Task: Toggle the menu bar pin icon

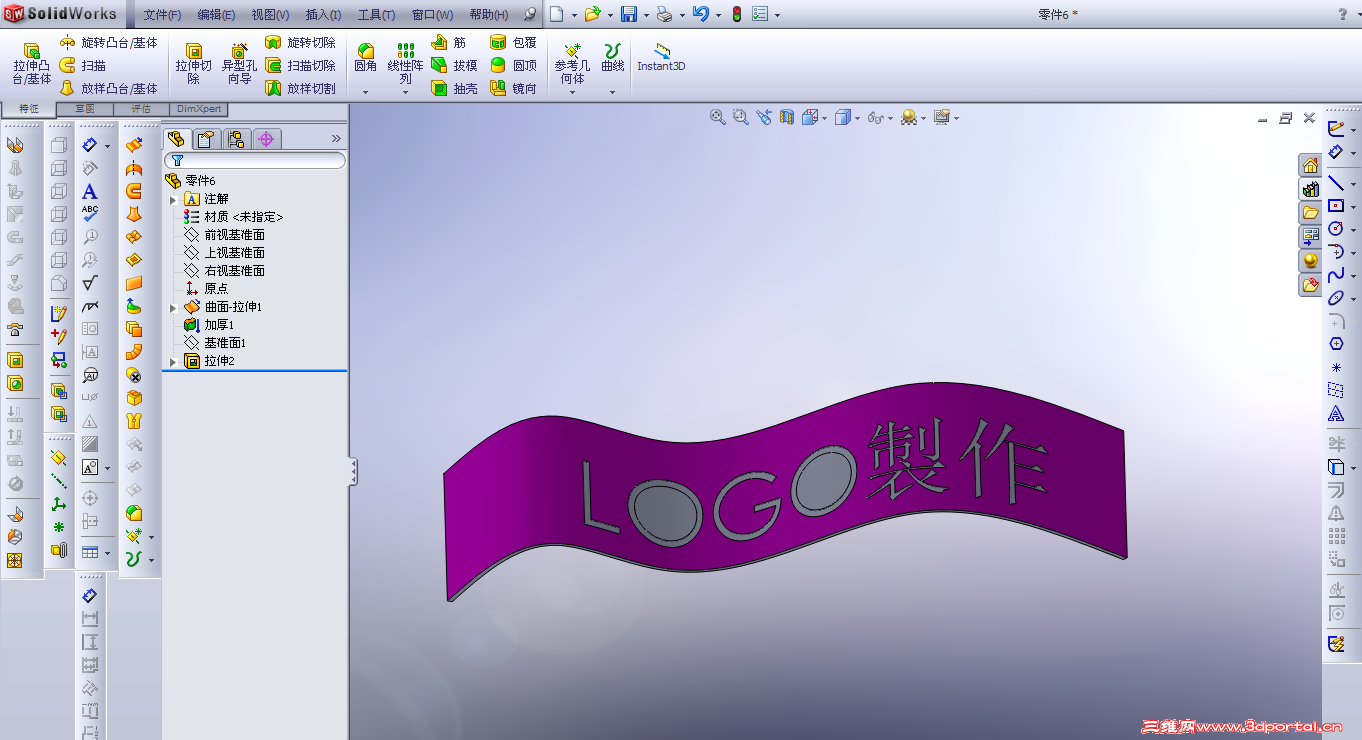Action: (530, 15)
